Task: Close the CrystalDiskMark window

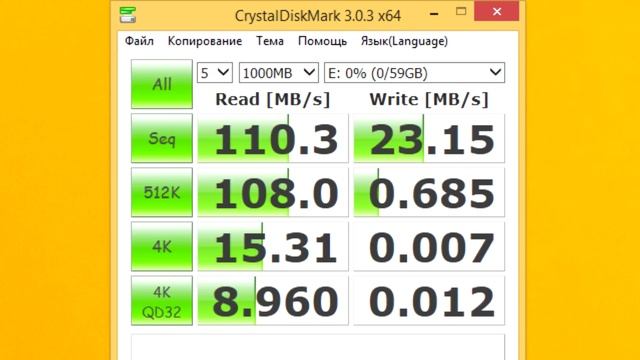Action: [497, 11]
